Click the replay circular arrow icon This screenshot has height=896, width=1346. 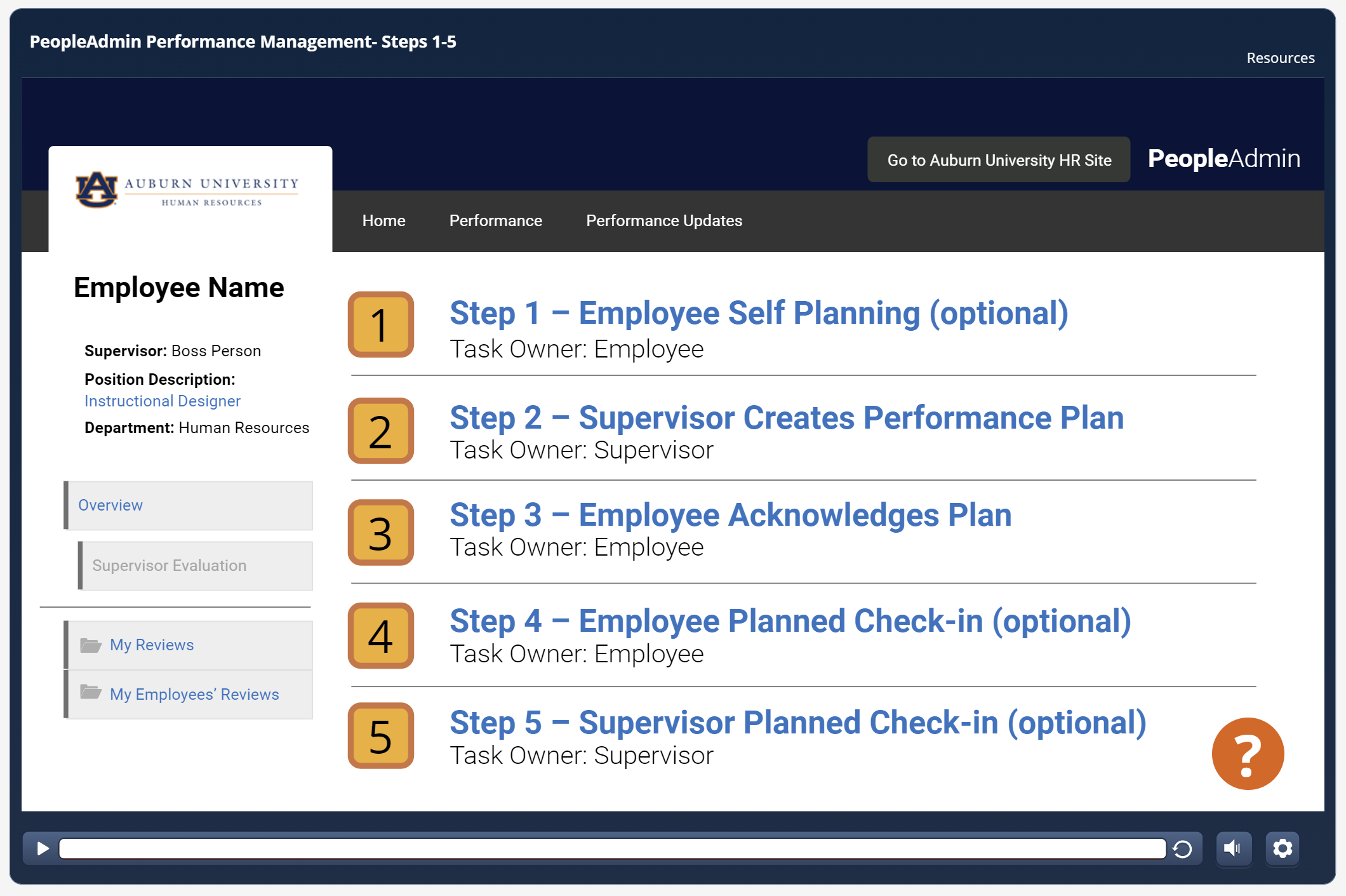(1182, 849)
